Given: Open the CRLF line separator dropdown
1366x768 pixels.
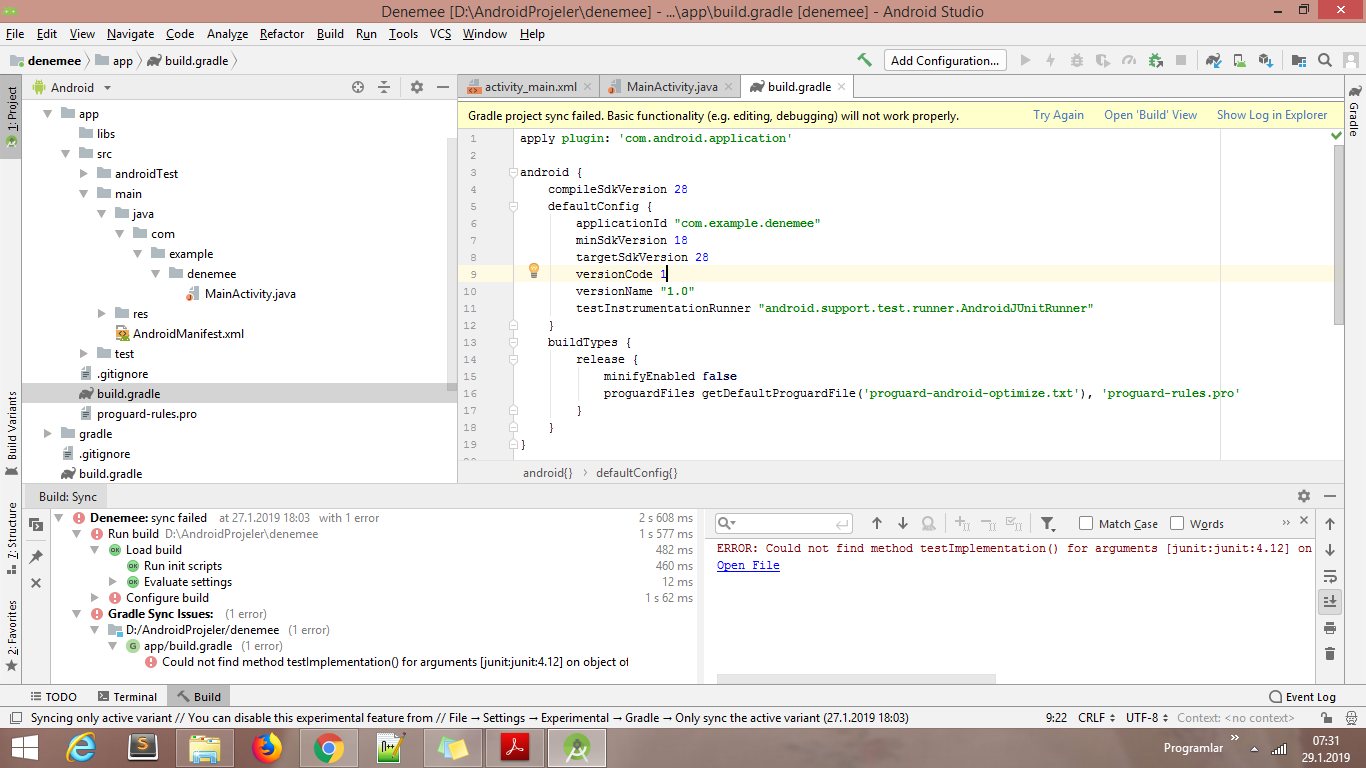Looking at the screenshot, I should pos(1096,717).
